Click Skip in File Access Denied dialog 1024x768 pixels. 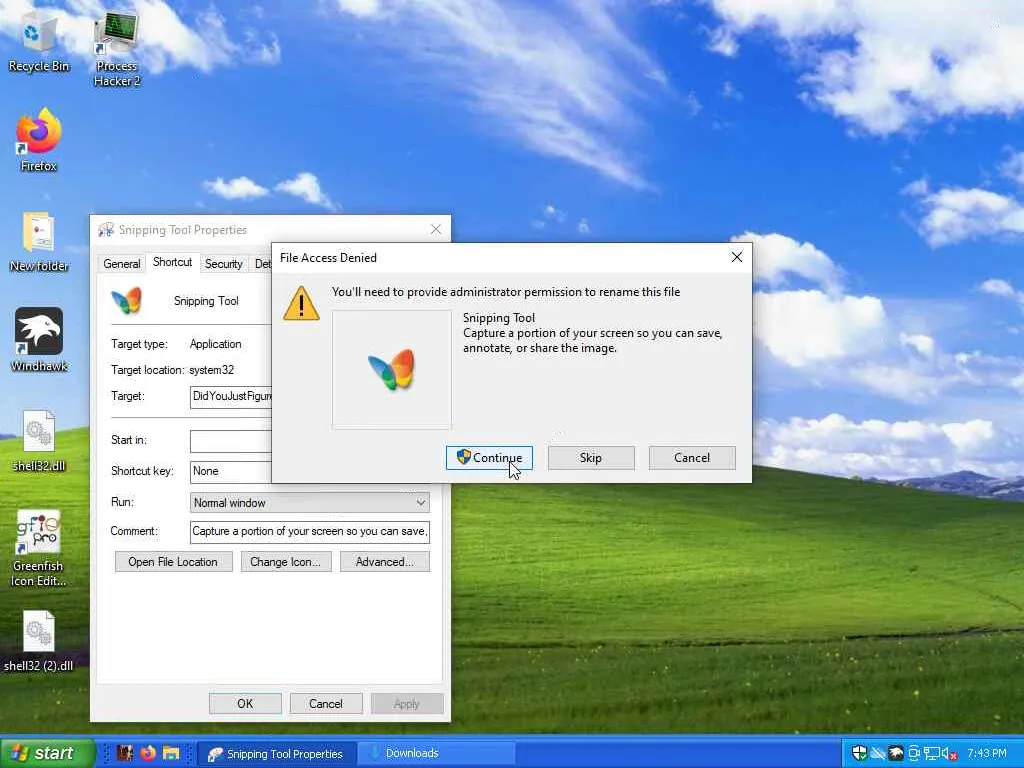591,458
